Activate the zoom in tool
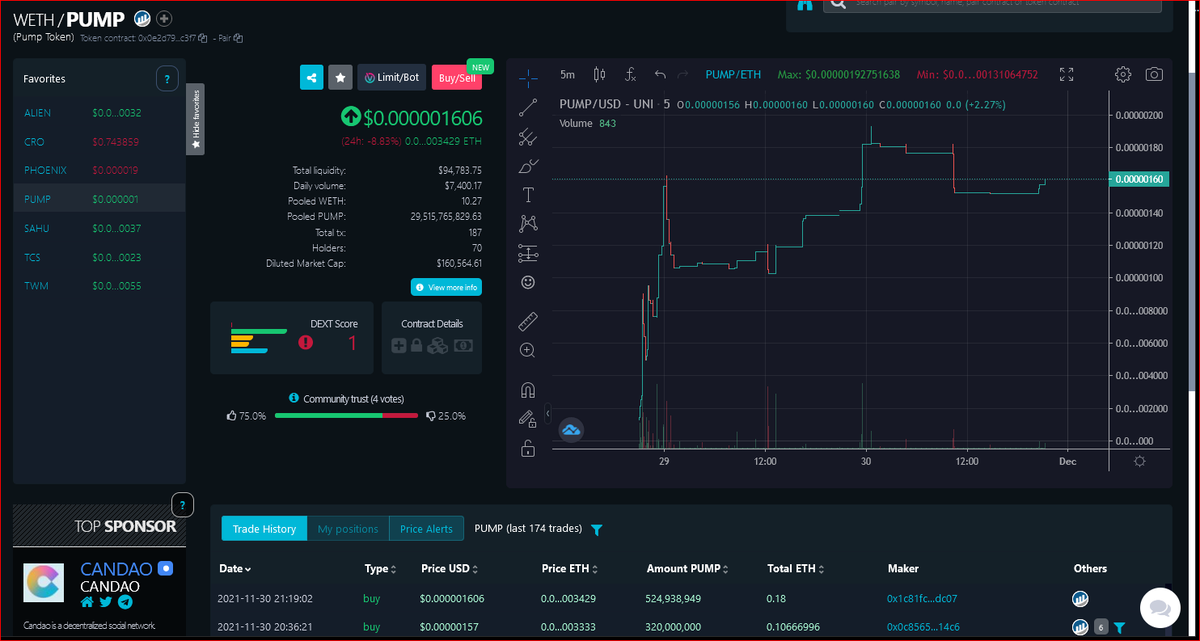Viewport: 1200px width, 641px height. (x=528, y=351)
